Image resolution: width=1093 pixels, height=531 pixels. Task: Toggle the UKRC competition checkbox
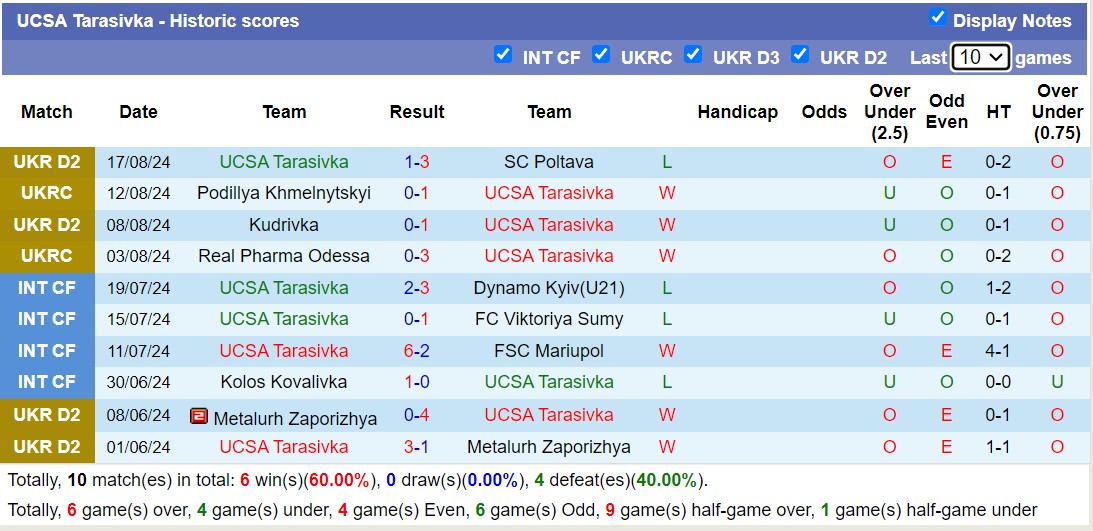tap(601, 55)
